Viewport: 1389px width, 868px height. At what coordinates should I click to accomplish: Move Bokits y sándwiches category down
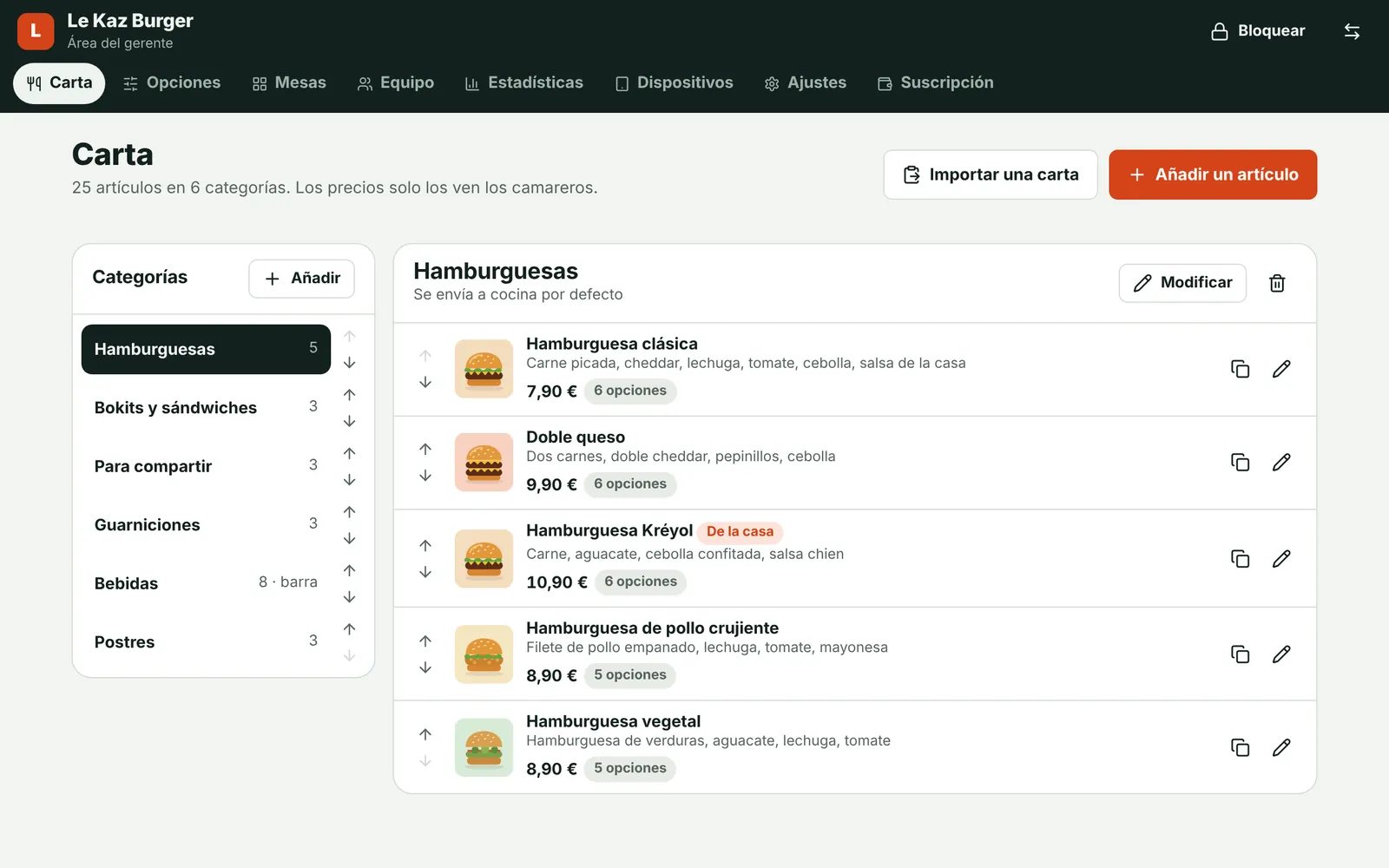pos(349,421)
